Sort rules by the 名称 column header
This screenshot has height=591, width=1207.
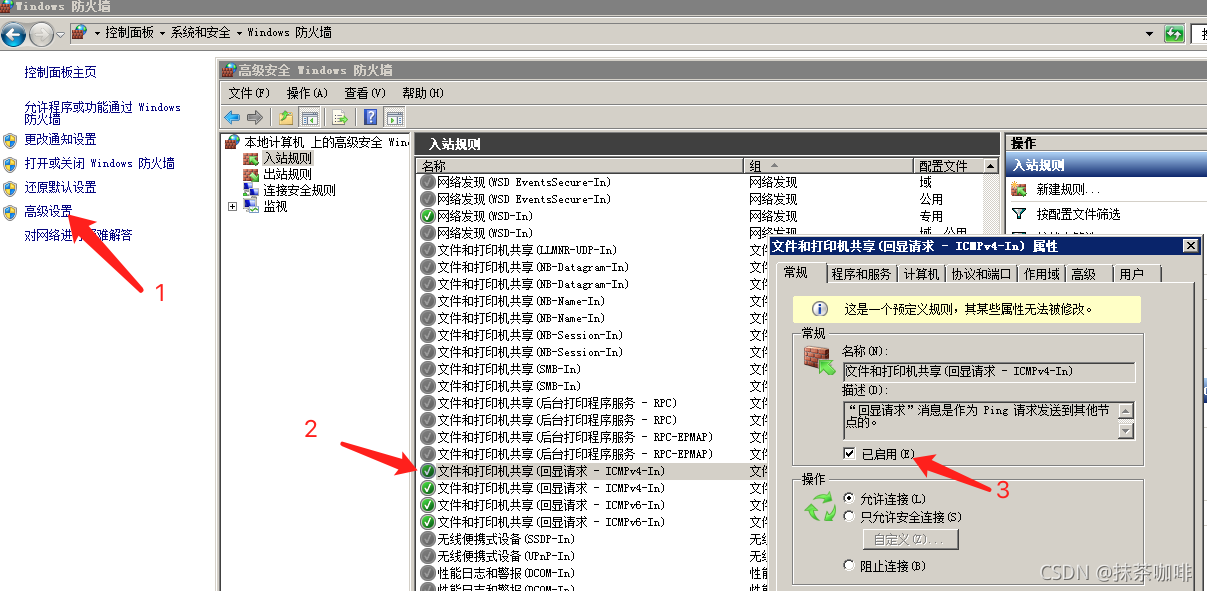coord(581,166)
